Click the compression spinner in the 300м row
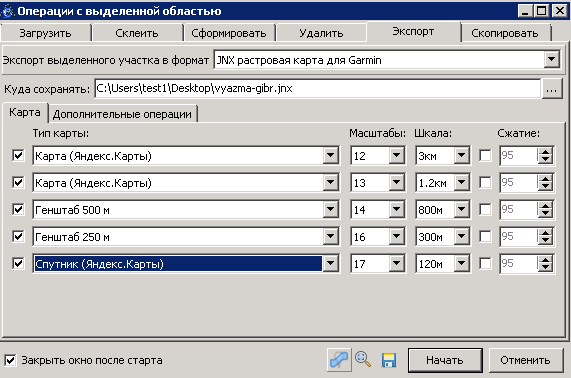571x378 pixels. (527, 236)
